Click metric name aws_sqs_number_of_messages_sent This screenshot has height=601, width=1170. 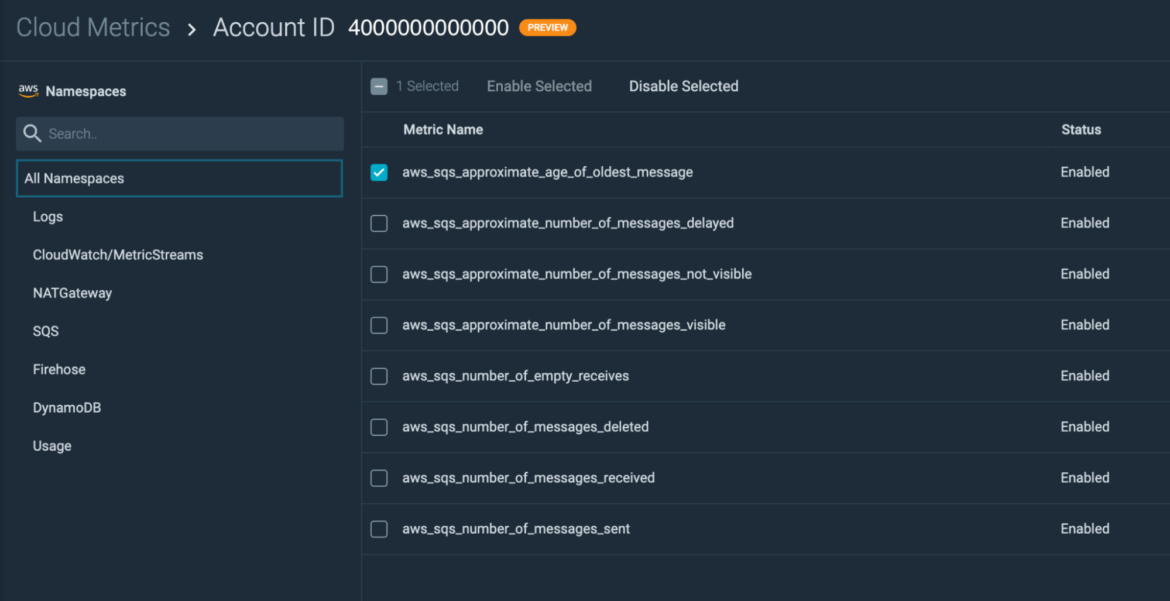[516, 529]
